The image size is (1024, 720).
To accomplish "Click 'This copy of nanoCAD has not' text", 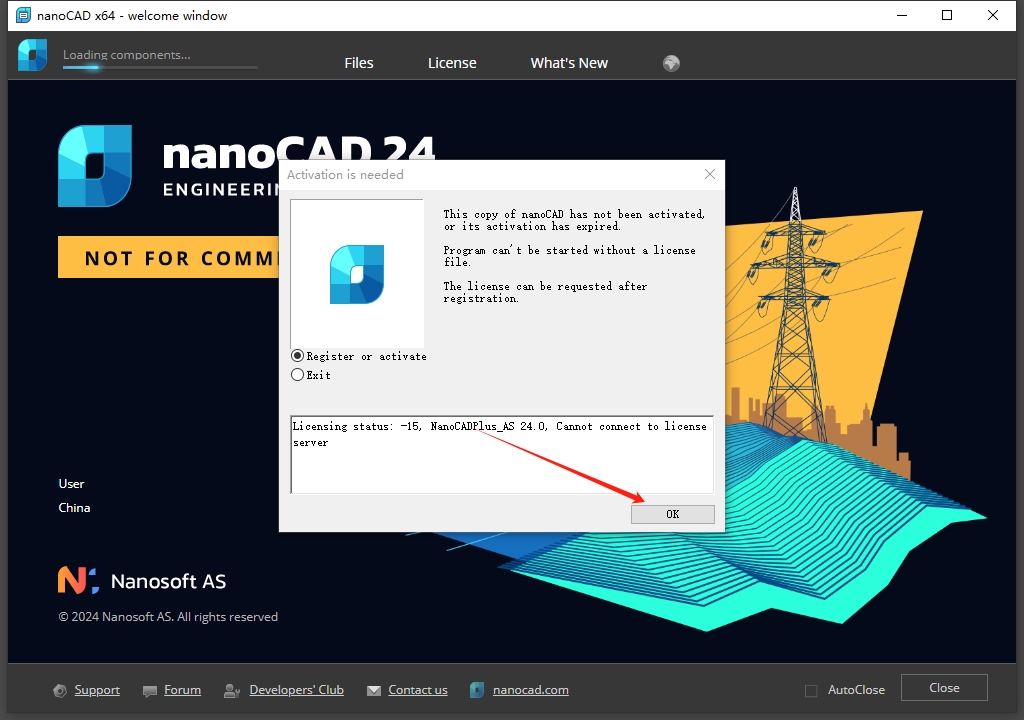I will tap(574, 220).
